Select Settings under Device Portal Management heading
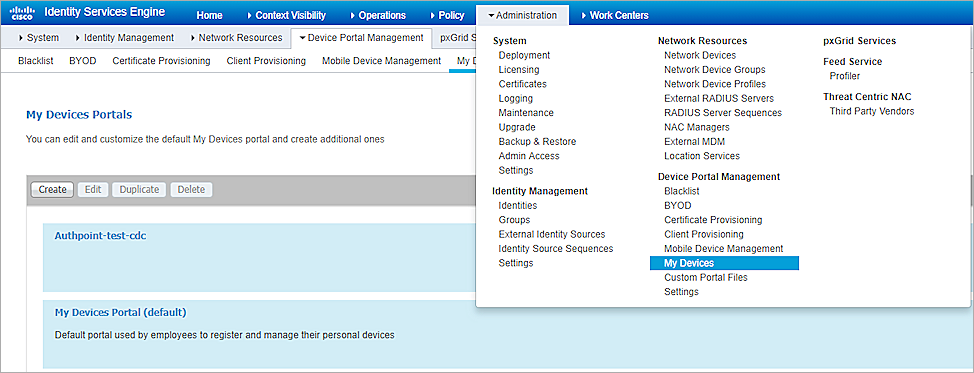This screenshot has height=373, width=974. 681,292
